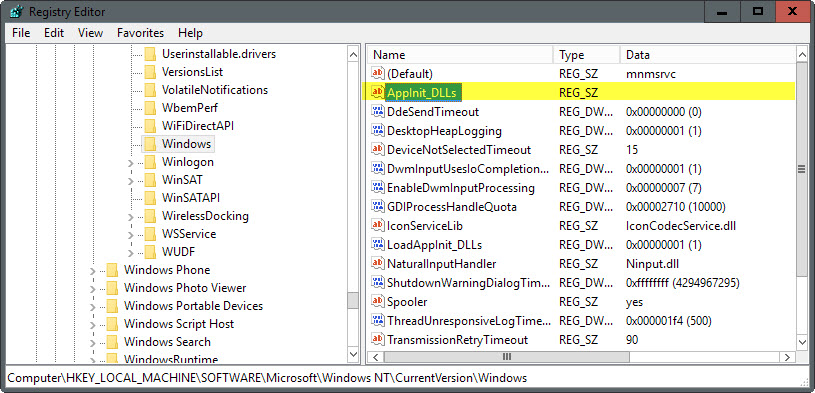The image size is (815, 393).
Task: Click the string icon beside AppInit_DLLs
Action: [377, 93]
